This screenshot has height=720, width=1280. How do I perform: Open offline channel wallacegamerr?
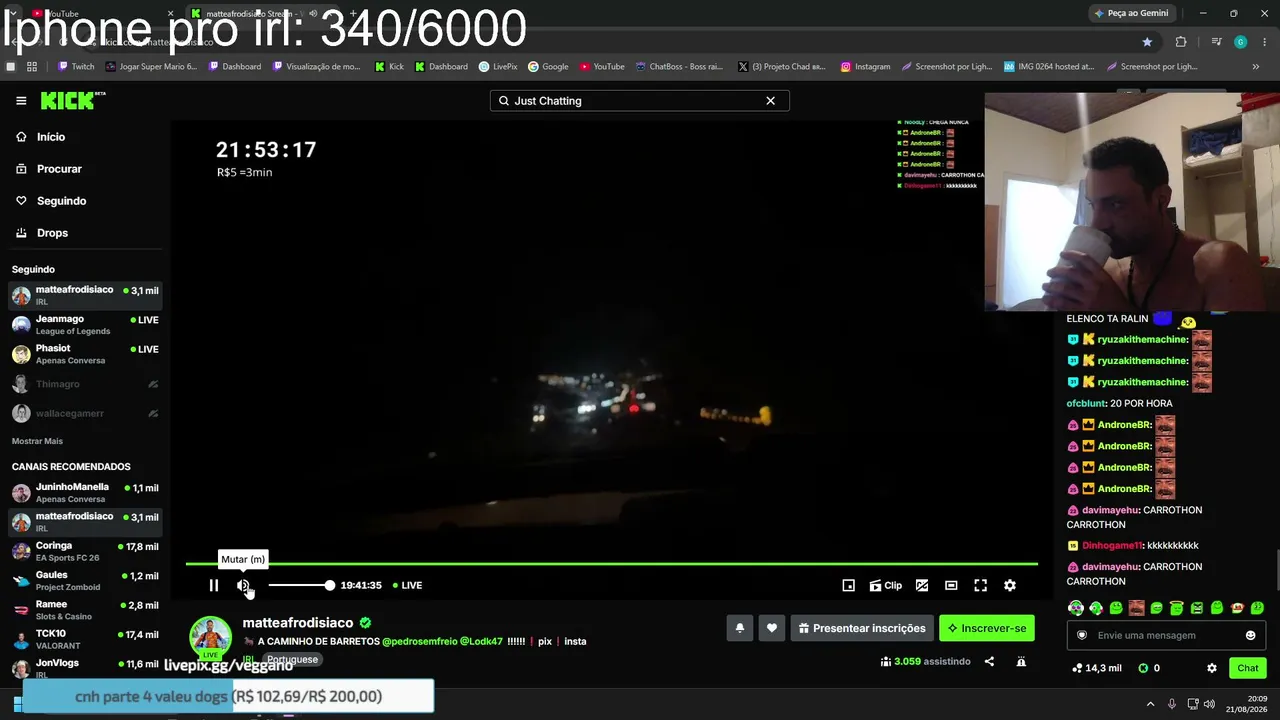(85, 413)
